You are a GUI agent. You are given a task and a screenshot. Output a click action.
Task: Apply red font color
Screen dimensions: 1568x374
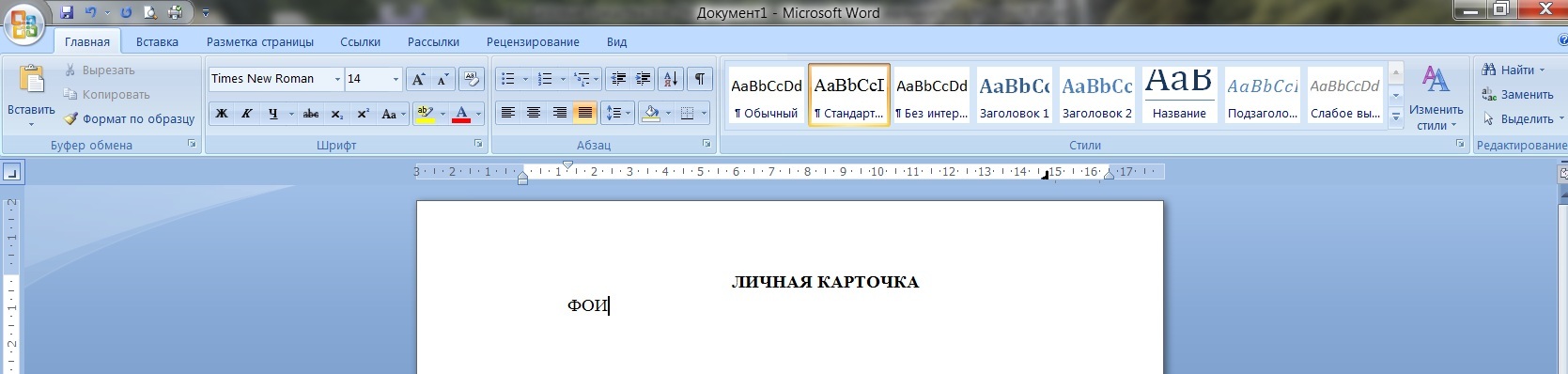461,114
